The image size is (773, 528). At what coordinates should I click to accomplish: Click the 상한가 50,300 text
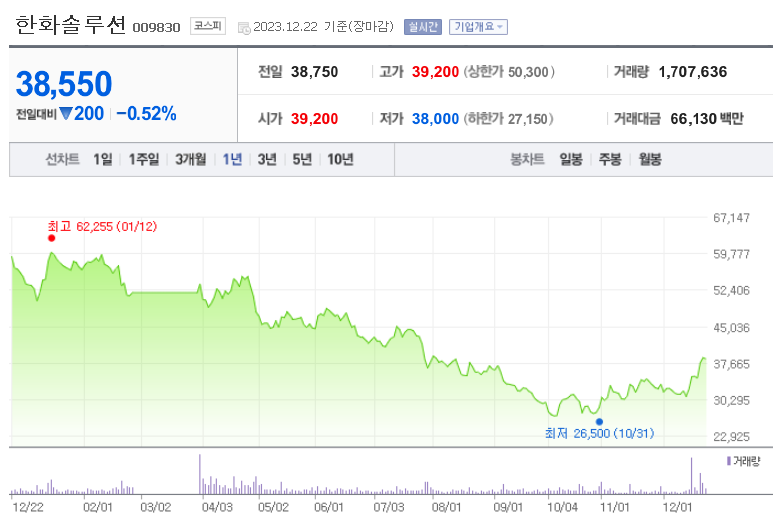(509, 72)
